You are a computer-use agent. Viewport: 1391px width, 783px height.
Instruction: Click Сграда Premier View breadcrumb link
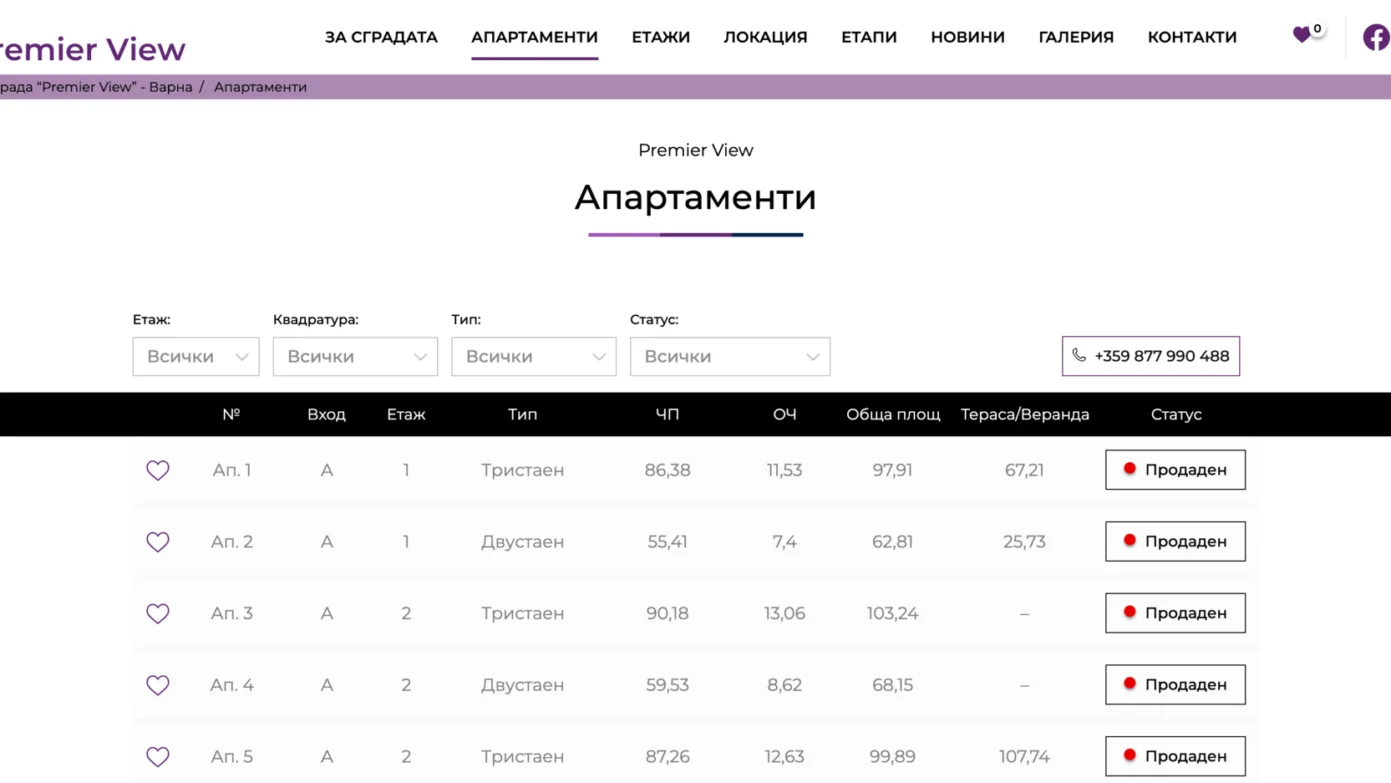click(x=95, y=87)
